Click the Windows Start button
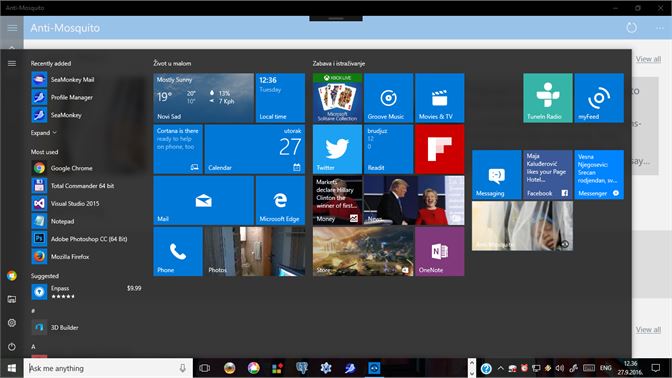The width and height of the screenshot is (672, 378). (x=12, y=368)
